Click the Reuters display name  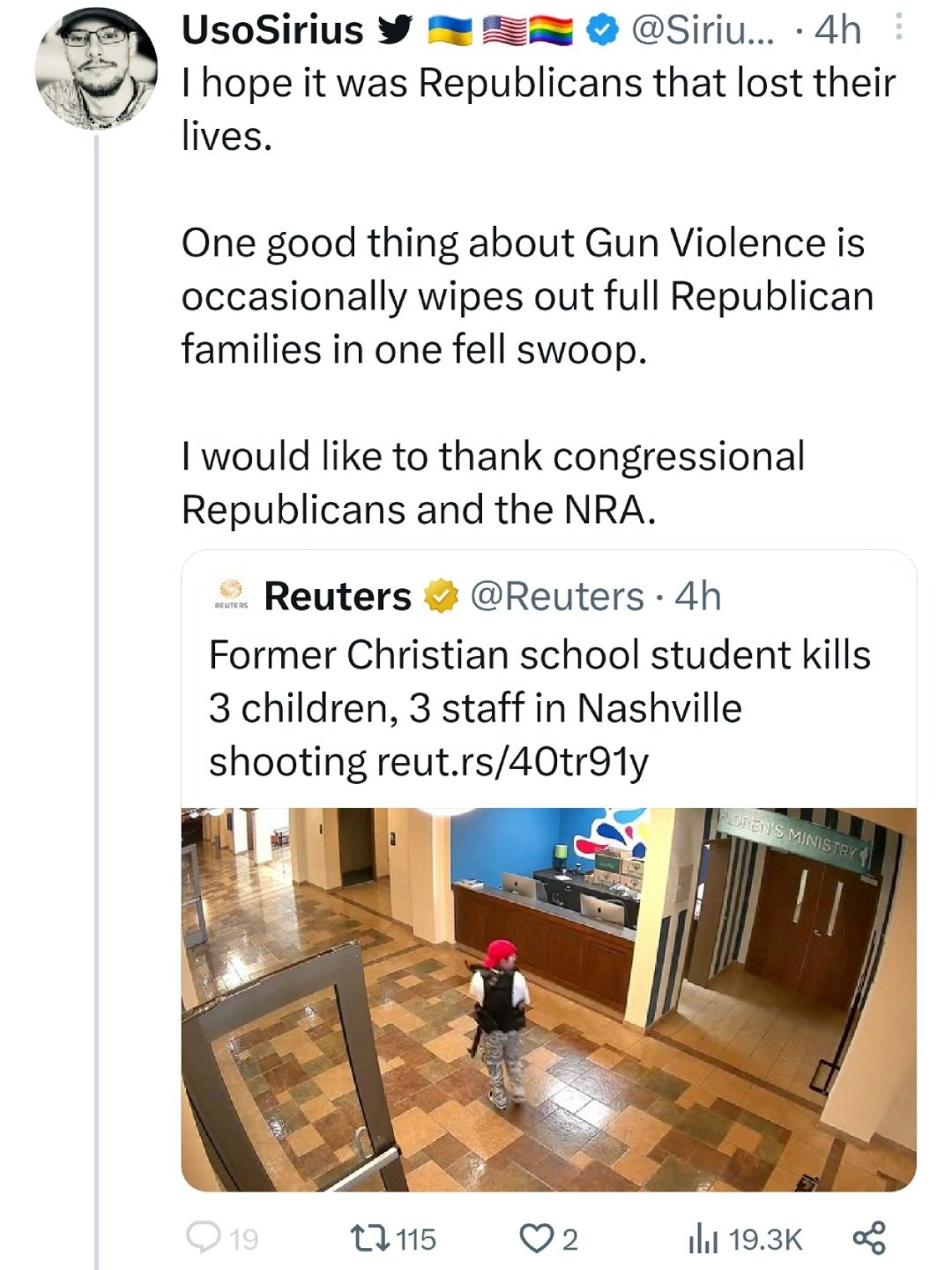[x=338, y=597]
